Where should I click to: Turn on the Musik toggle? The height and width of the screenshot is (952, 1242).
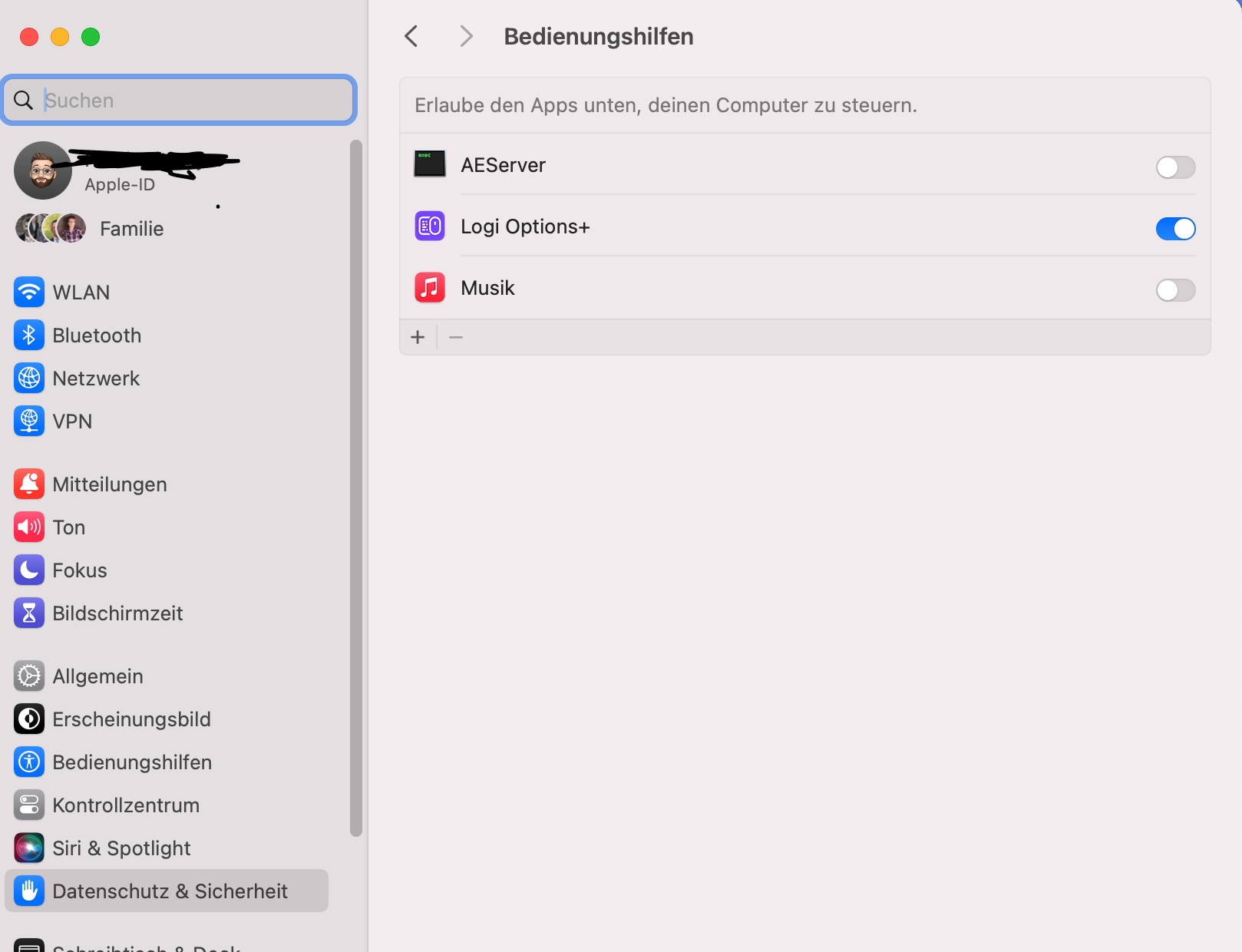pos(1175,290)
